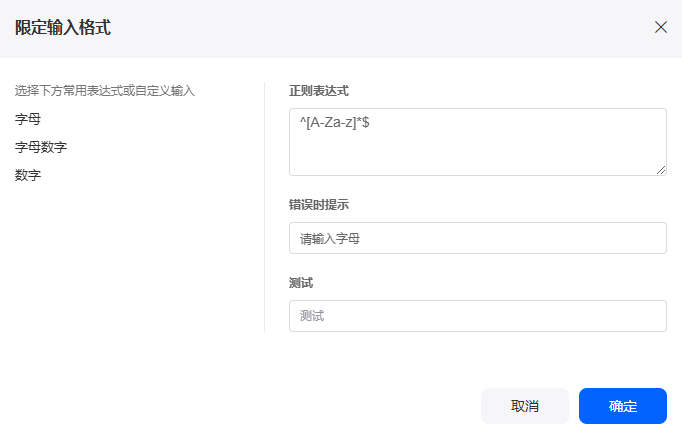Select the 字母 preset expression
Viewport: 682px width, 432px height.
28,119
